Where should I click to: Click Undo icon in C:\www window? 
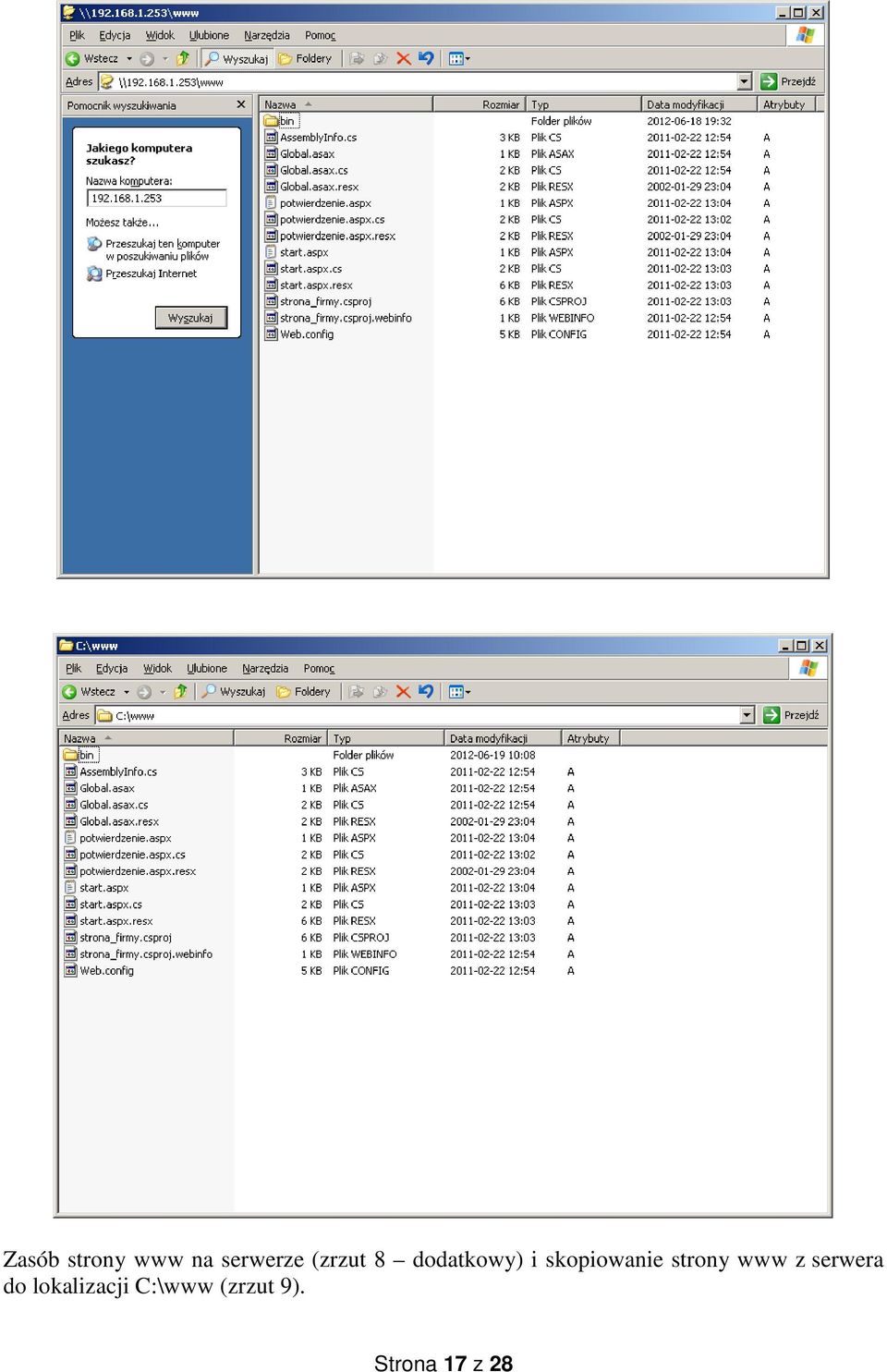click(426, 691)
